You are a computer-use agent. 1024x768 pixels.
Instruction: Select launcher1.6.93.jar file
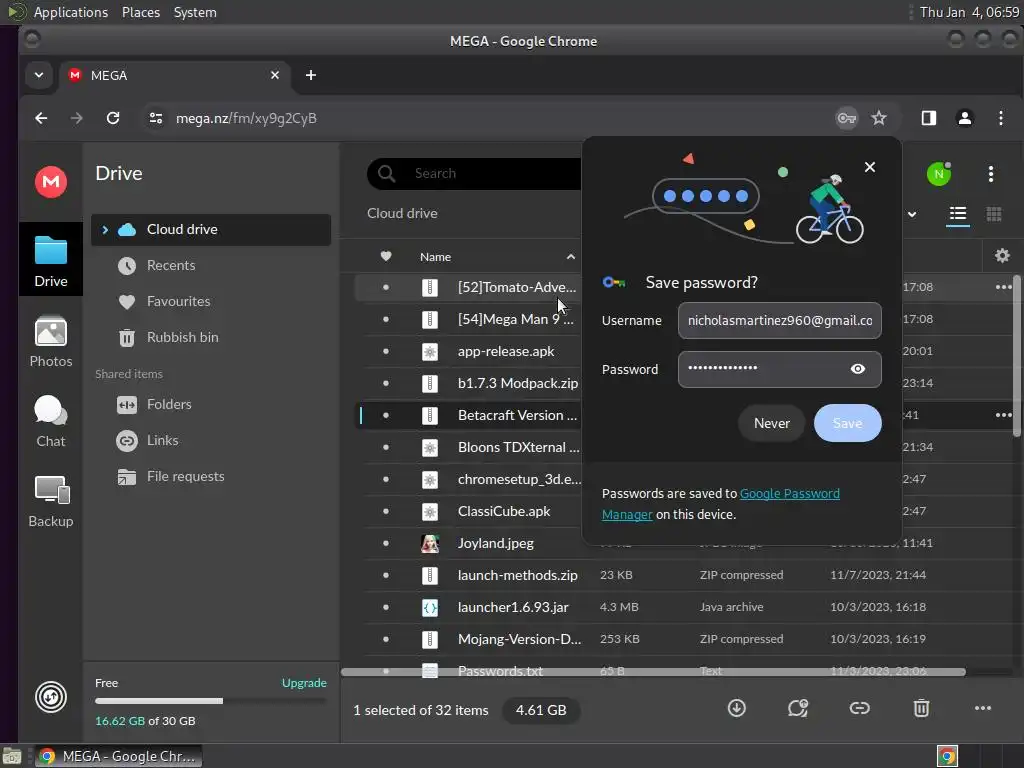coord(513,607)
